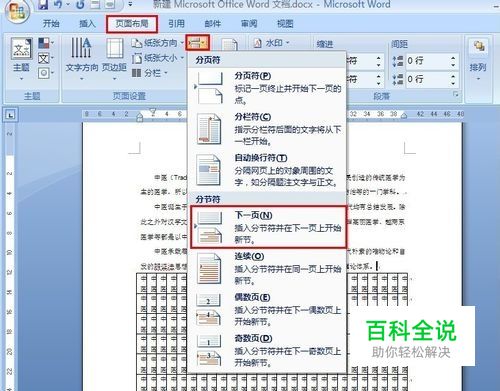Screen dimensions: 500x391
Task: Open the quick access toolbar customize arrow
Action: [130, 5]
